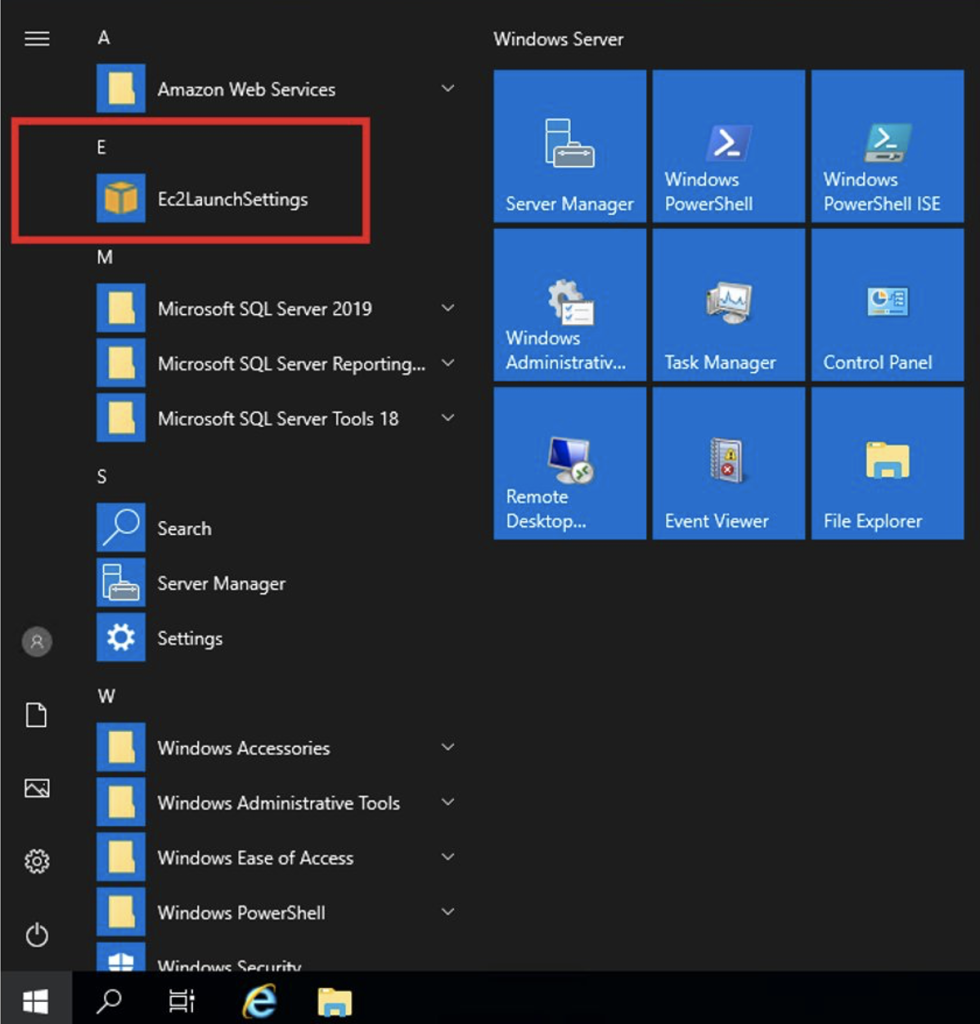Click the Power button icon
This screenshot has width=980, height=1024.
(37, 935)
